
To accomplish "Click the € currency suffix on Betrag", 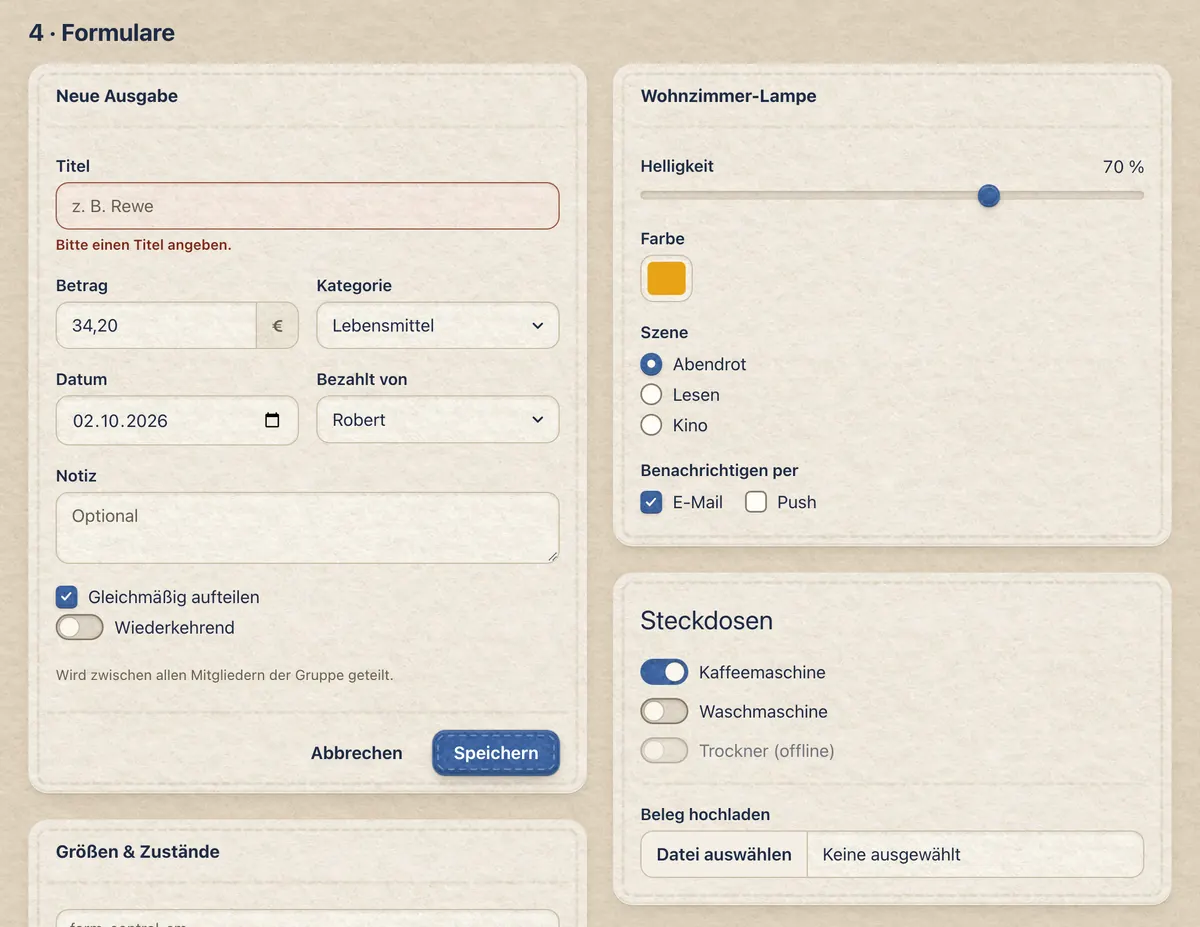I will point(278,326).
